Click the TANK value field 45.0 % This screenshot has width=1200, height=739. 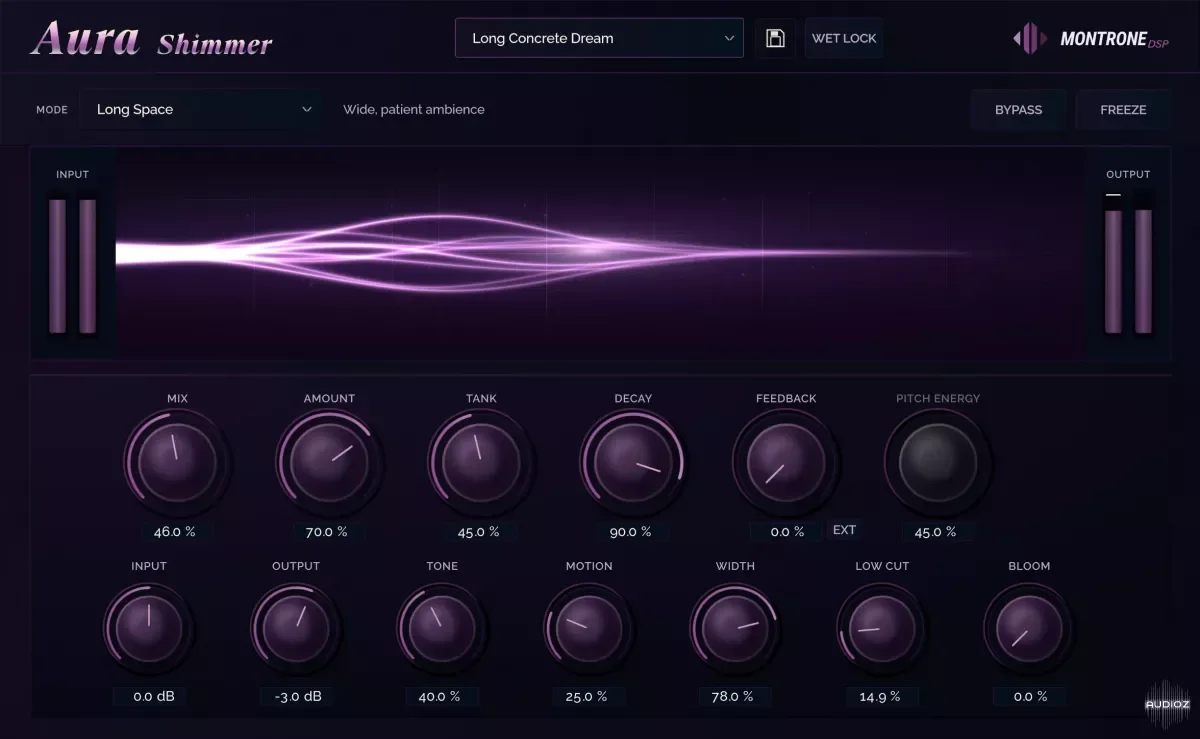pyautogui.click(x=480, y=532)
